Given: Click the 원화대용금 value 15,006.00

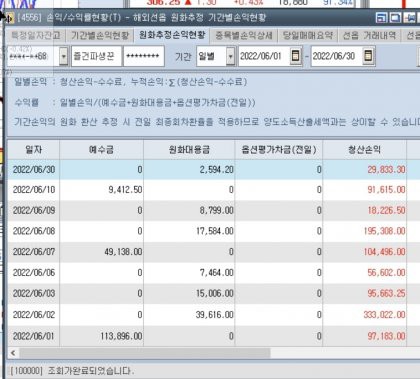Looking at the screenshot, I should [x=215, y=294].
